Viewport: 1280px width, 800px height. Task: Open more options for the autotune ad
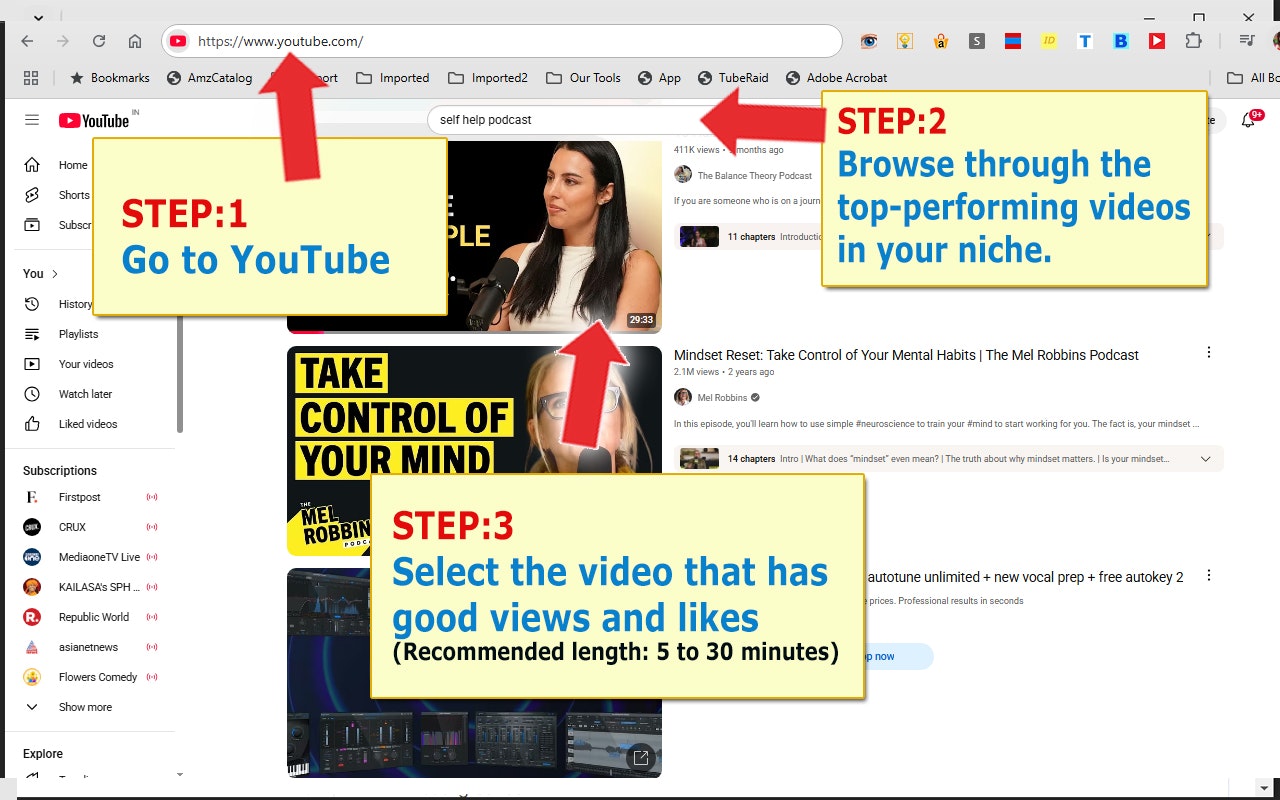click(1209, 576)
